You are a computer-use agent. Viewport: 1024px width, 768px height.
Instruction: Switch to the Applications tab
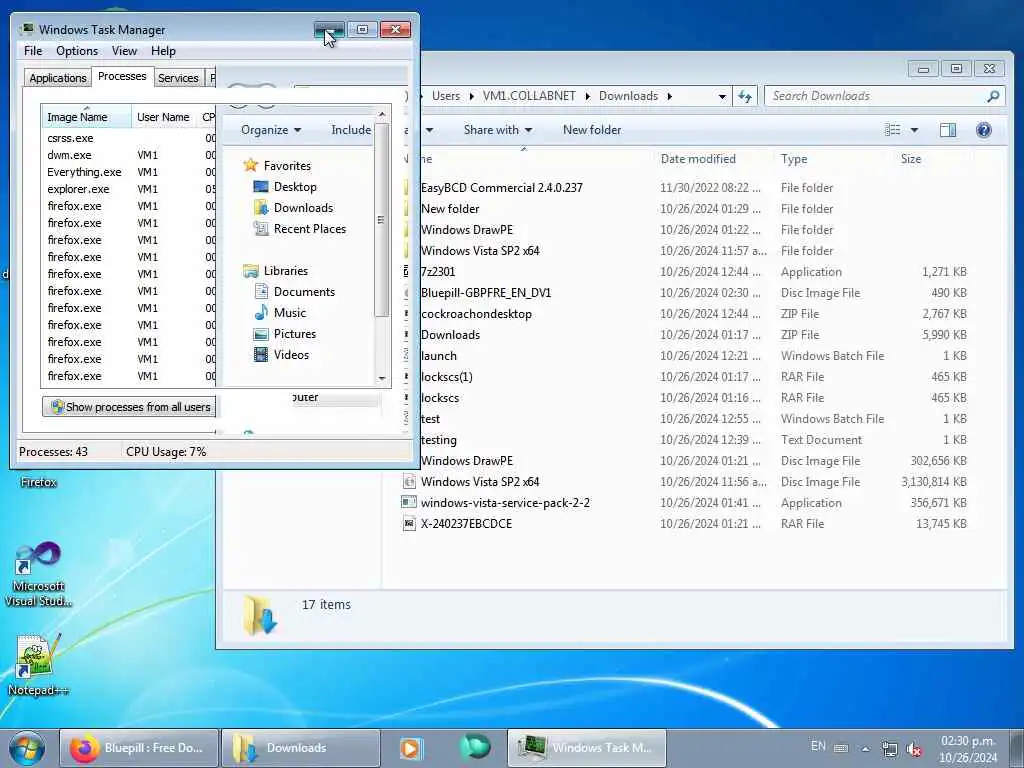tap(57, 78)
